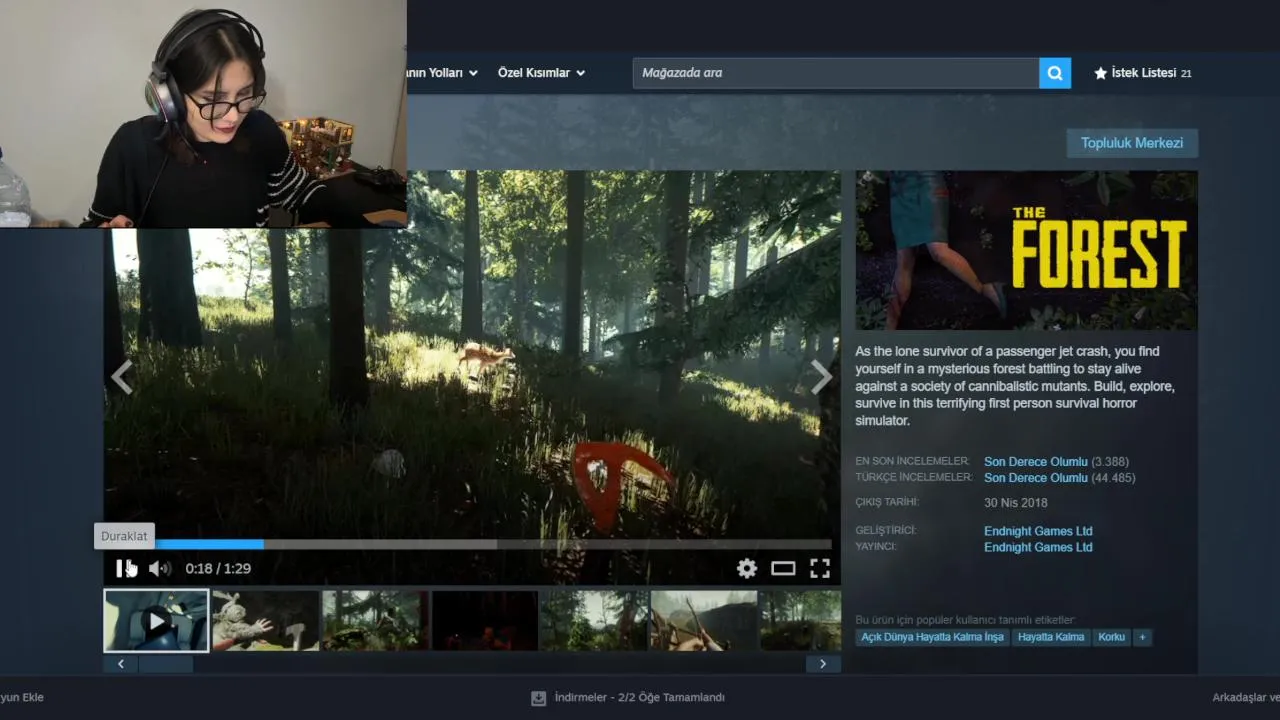Expand the Özel Kısımlar dropdown

point(541,73)
